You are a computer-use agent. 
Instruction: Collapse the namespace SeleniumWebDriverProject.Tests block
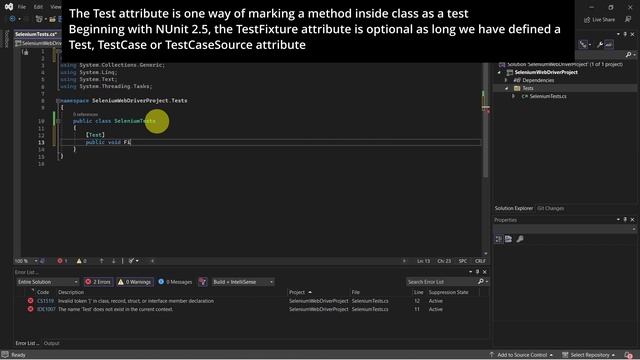(x=58, y=100)
